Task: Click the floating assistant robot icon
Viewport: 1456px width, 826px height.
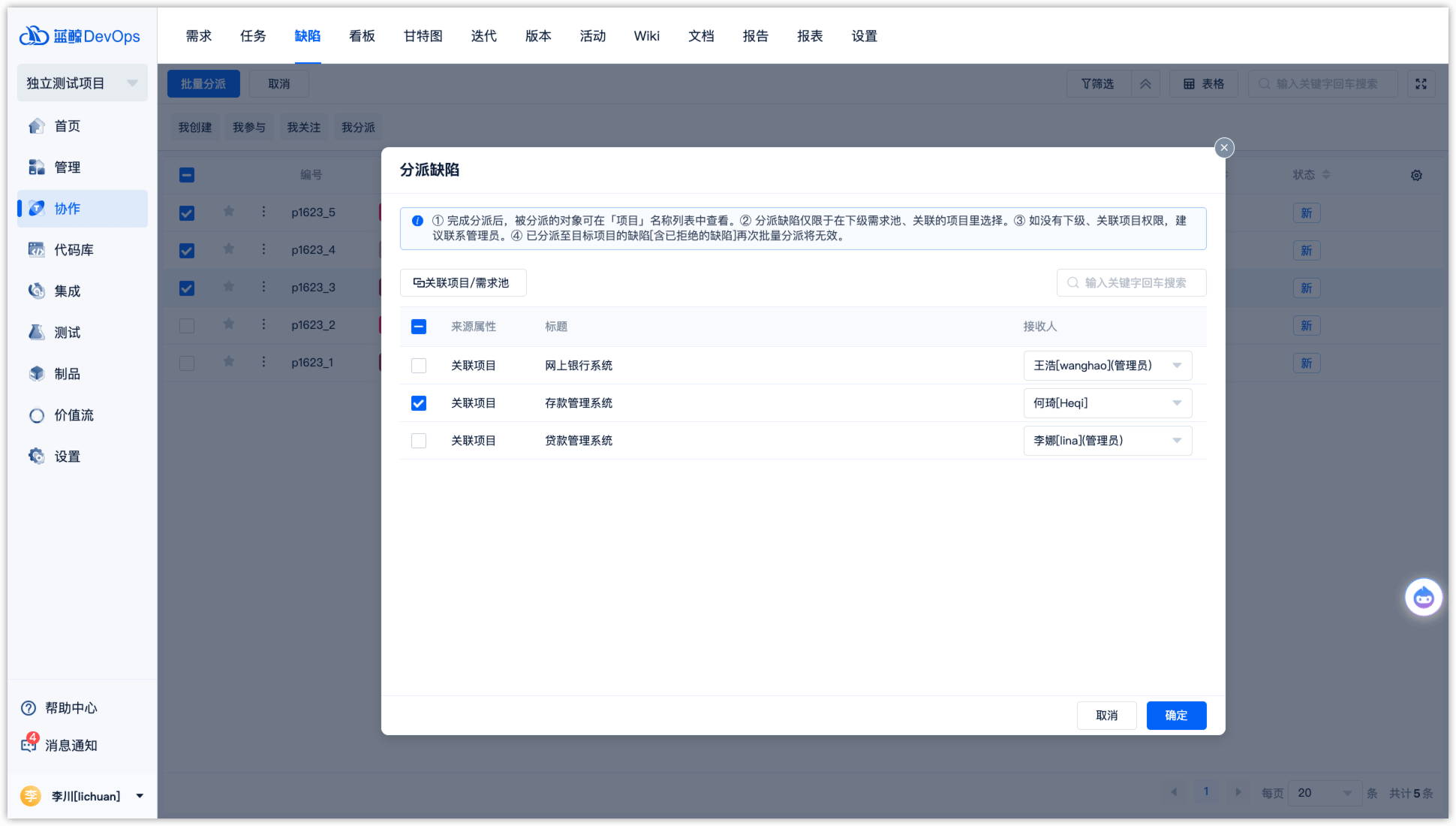Action: tap(1423, 598)
